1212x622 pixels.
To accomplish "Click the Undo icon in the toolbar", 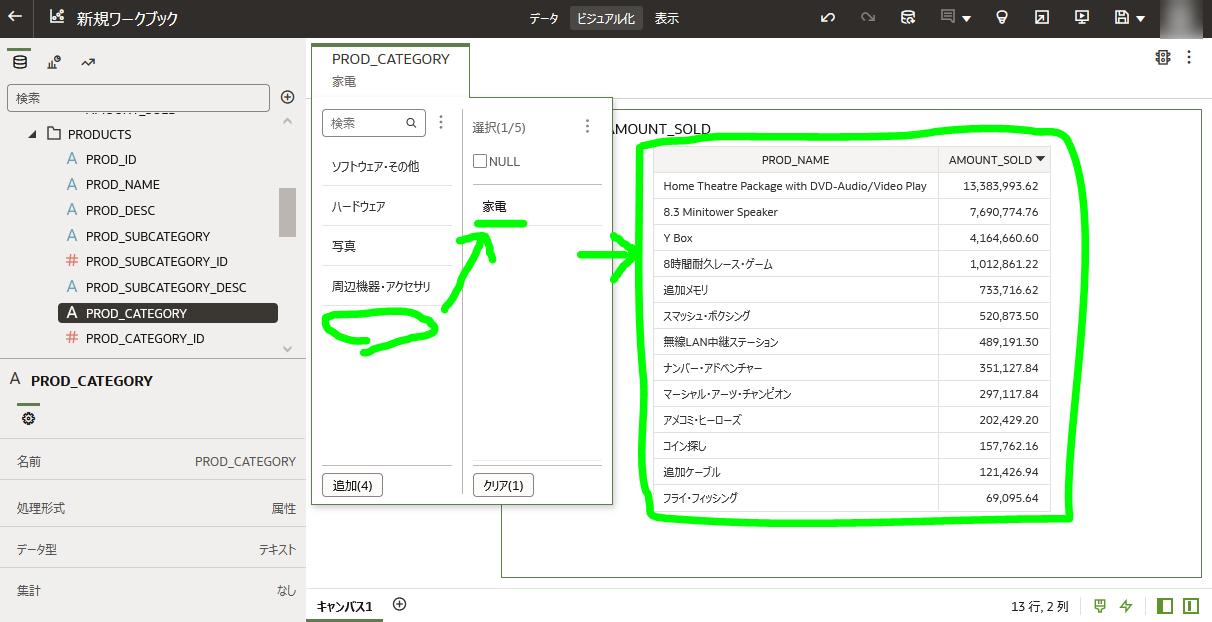I will pyautogui.click(x=827, y=18).
